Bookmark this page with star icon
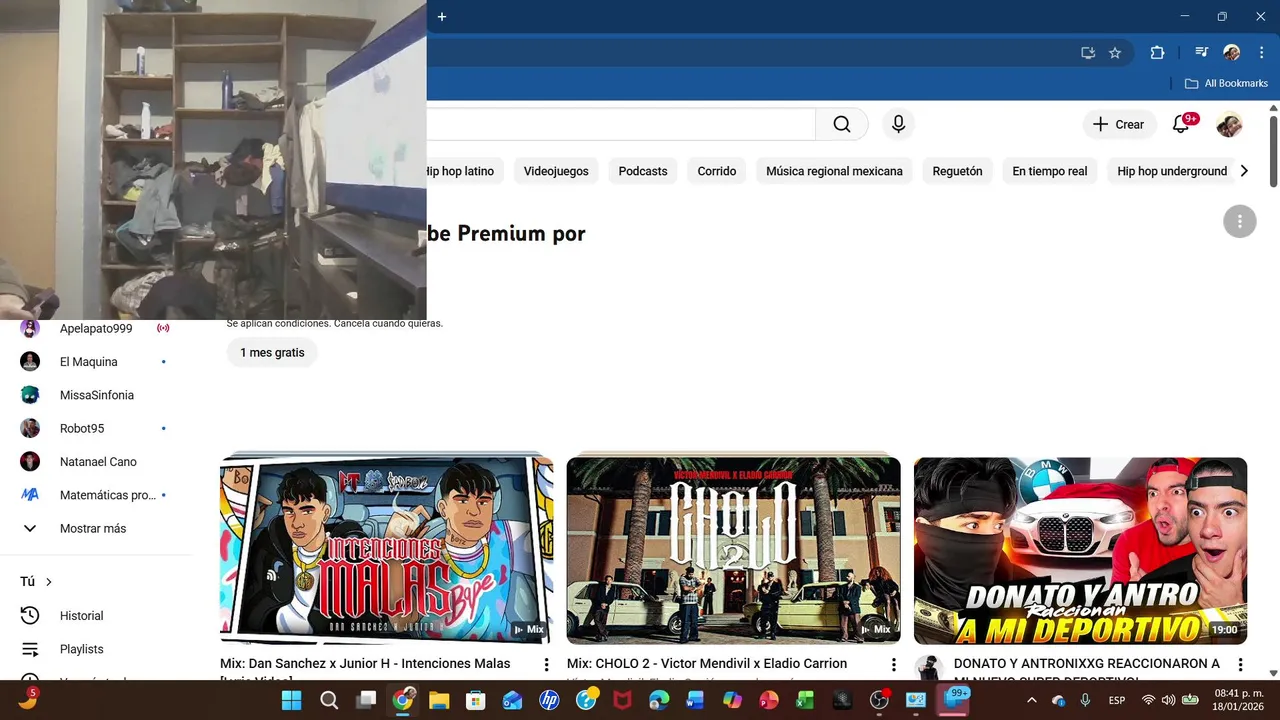The image size is (1280, 720). tap(1115, 53)
